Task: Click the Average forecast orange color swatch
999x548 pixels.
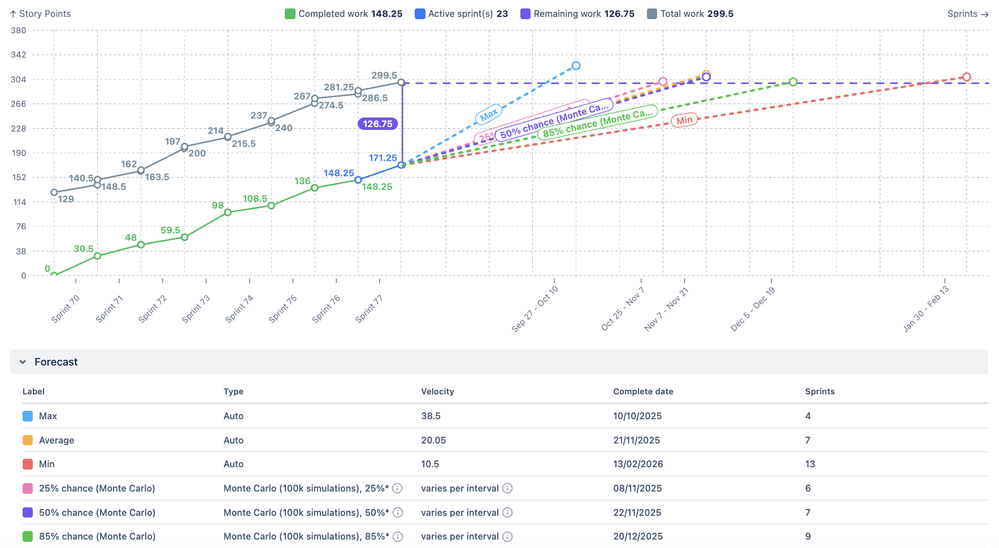Action: click(28, 440)
